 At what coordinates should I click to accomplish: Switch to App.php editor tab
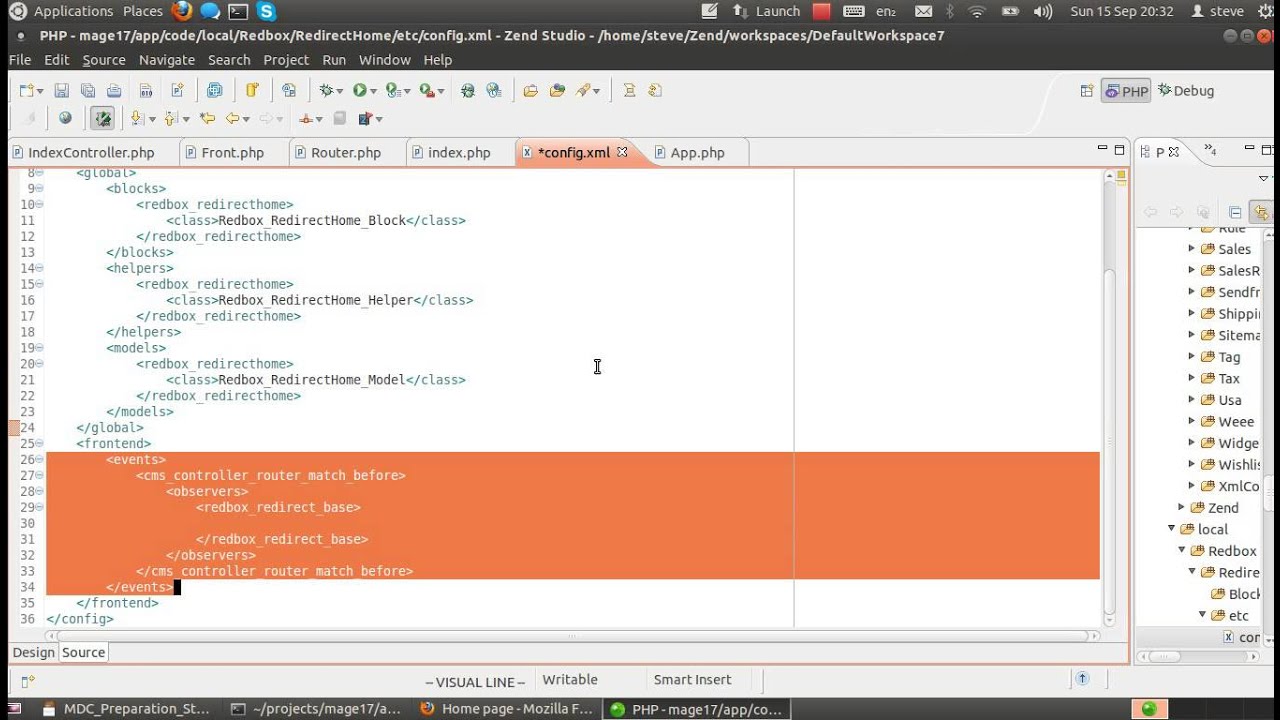(697, 153)
